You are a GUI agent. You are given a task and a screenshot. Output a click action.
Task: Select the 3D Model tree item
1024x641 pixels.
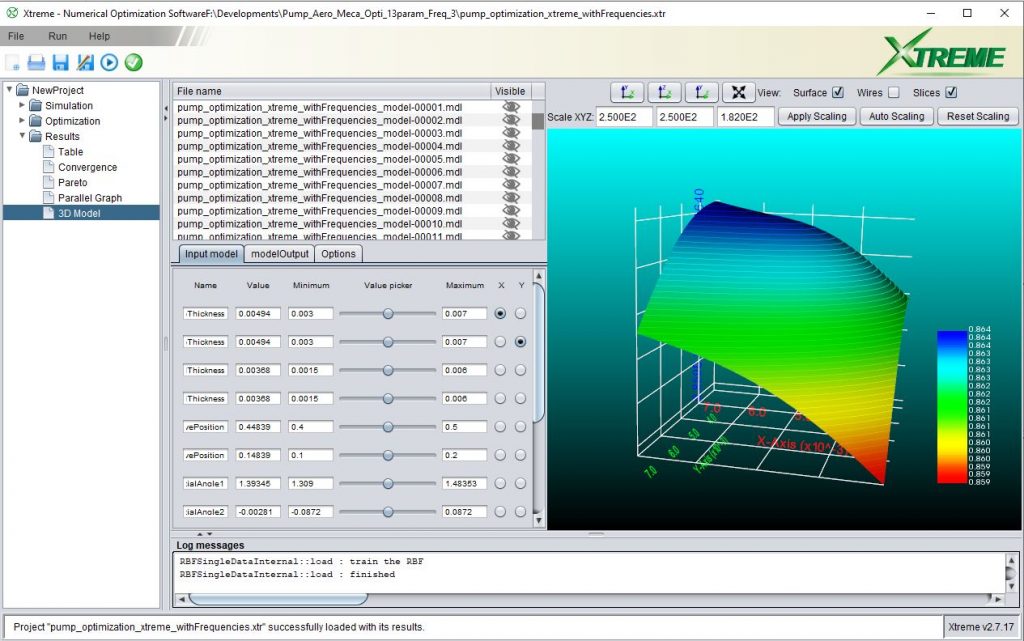79,213
